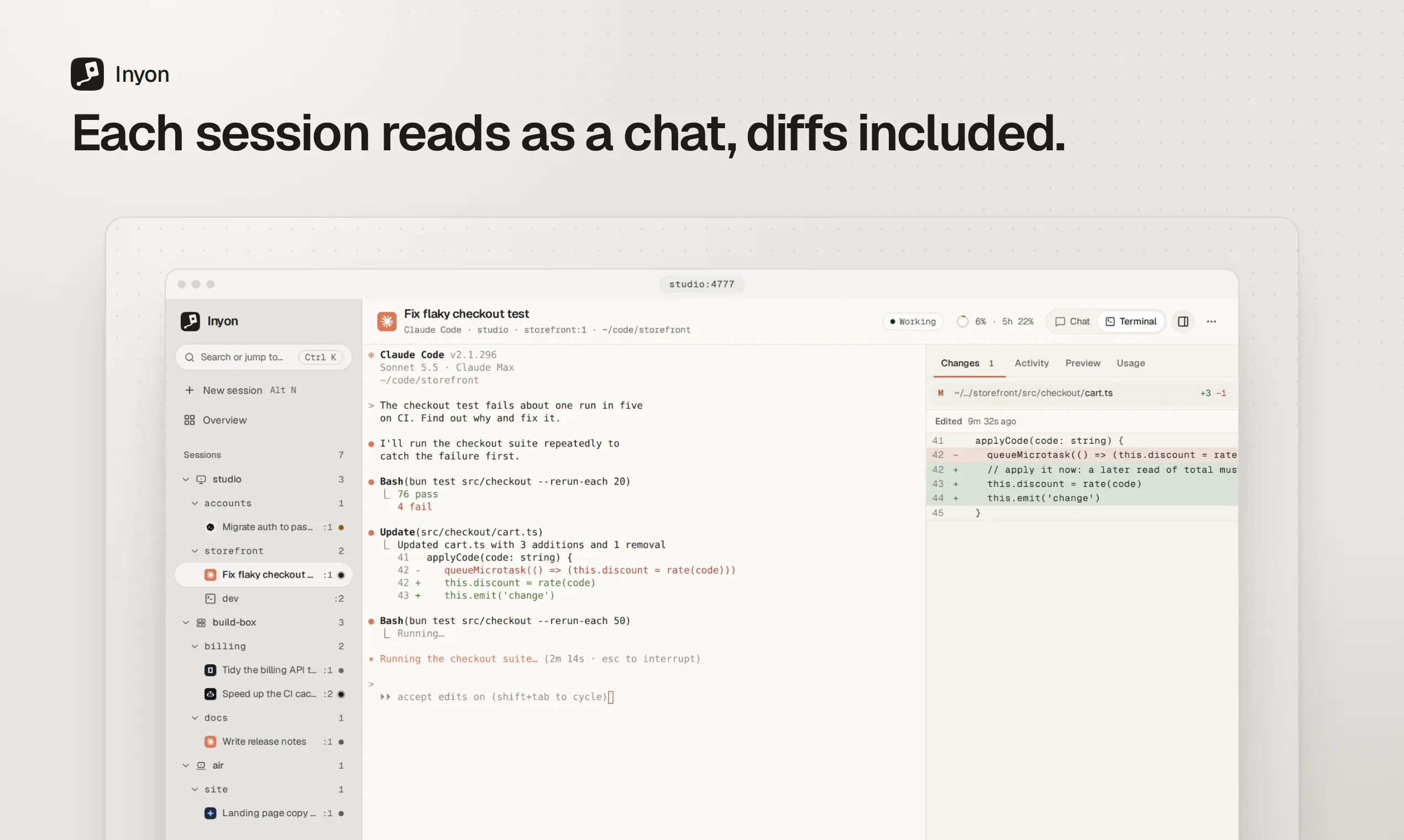This screenshot has height=840, width=1404.
Task: Click the Search or jump to field
Action: (x=263, y=357)
